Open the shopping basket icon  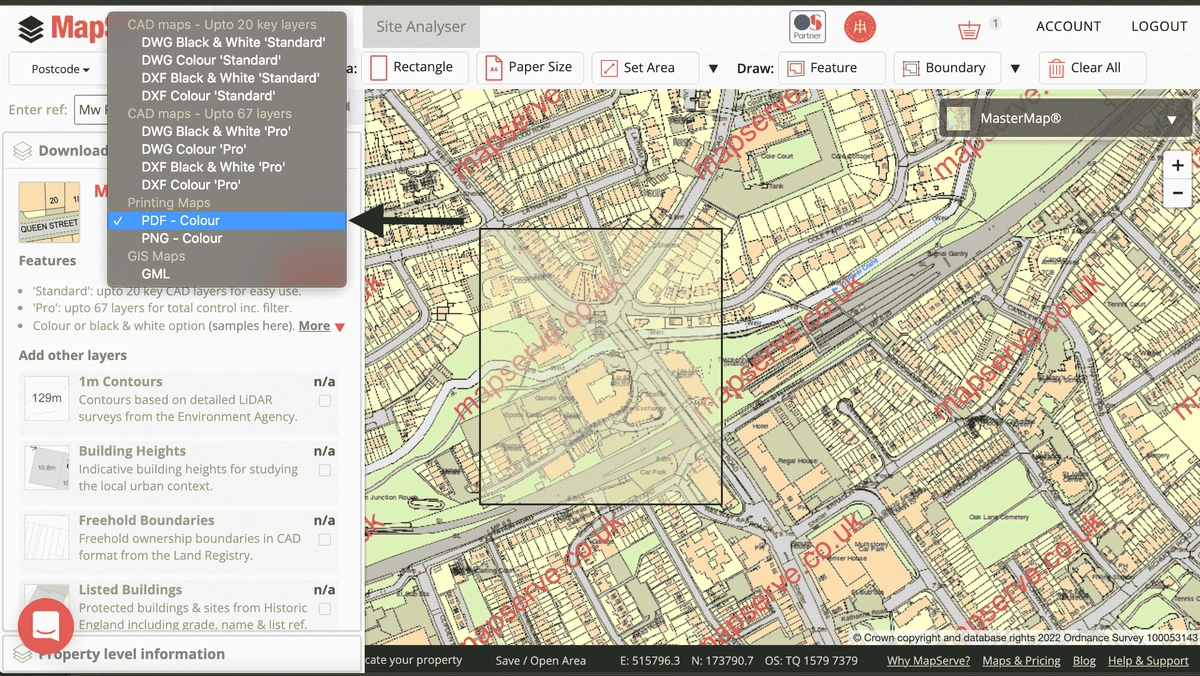pyautogui.click(x=968, y=30)
